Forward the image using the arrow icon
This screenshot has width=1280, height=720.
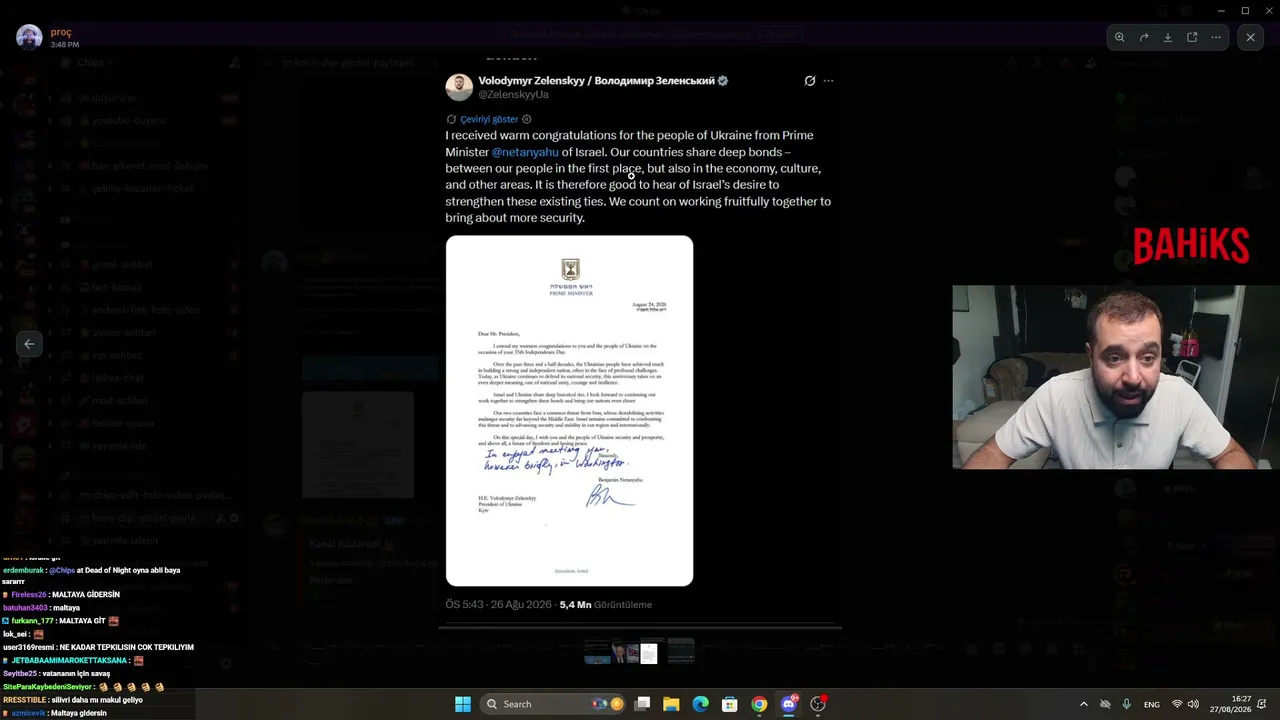pos(1144,37)
